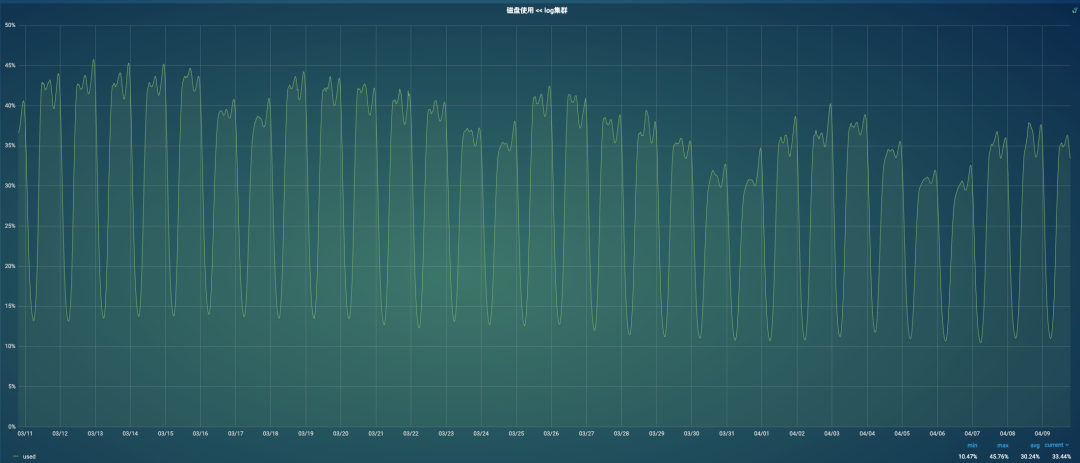Click the '03/25' x-axis date label
This screenshot has width=1080, height=463.
(517, 433)
